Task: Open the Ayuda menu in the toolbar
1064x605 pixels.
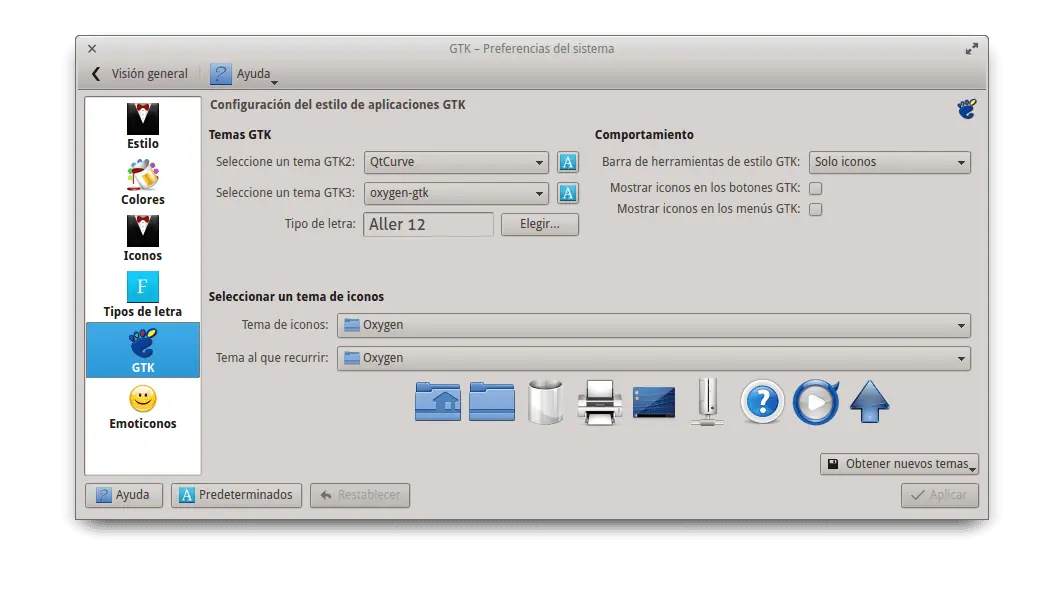Action: (244, 74)
